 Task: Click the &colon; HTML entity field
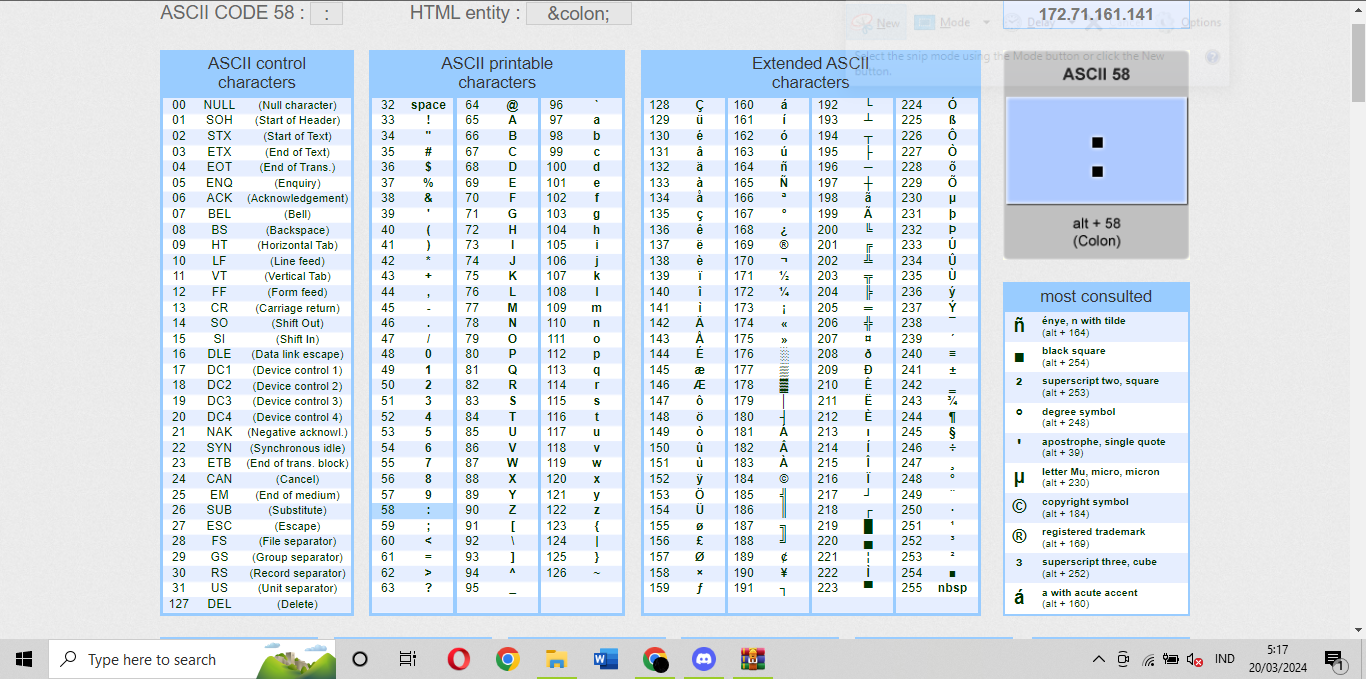tap(578, 13)
